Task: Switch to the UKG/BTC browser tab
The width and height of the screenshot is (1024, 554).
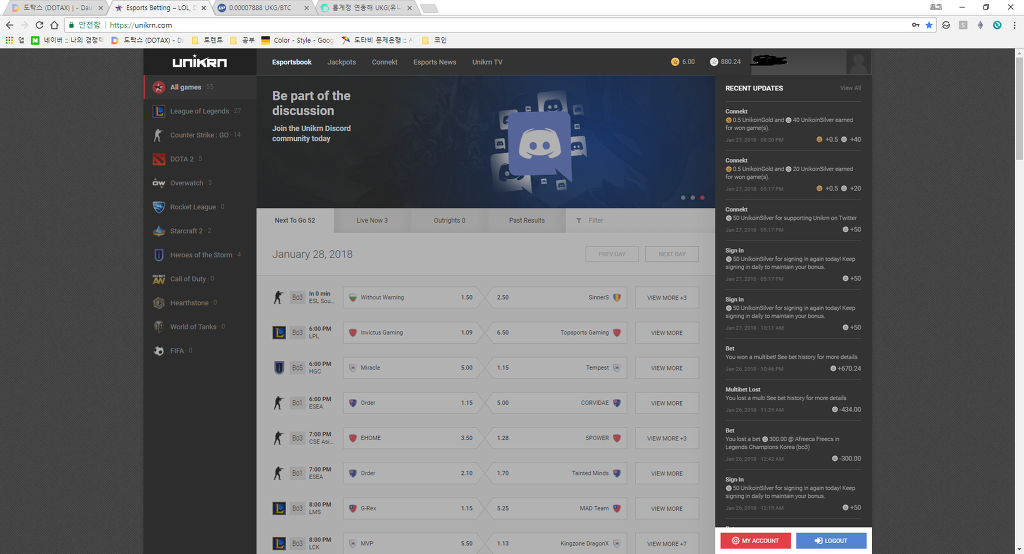Action: 264,8
